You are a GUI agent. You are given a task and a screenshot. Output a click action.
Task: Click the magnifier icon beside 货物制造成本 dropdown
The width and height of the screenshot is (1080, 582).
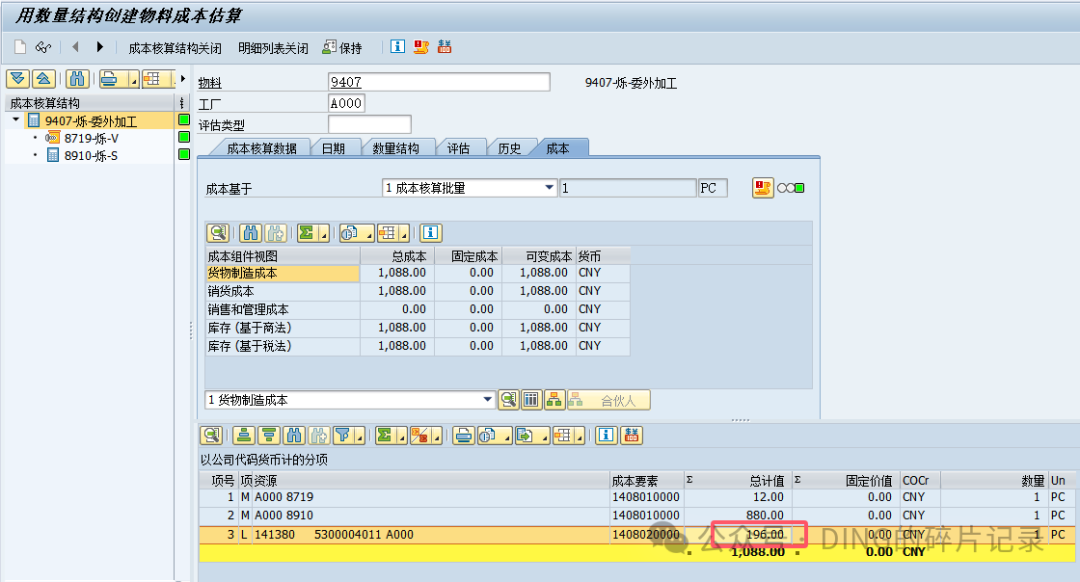coord(508,399)
